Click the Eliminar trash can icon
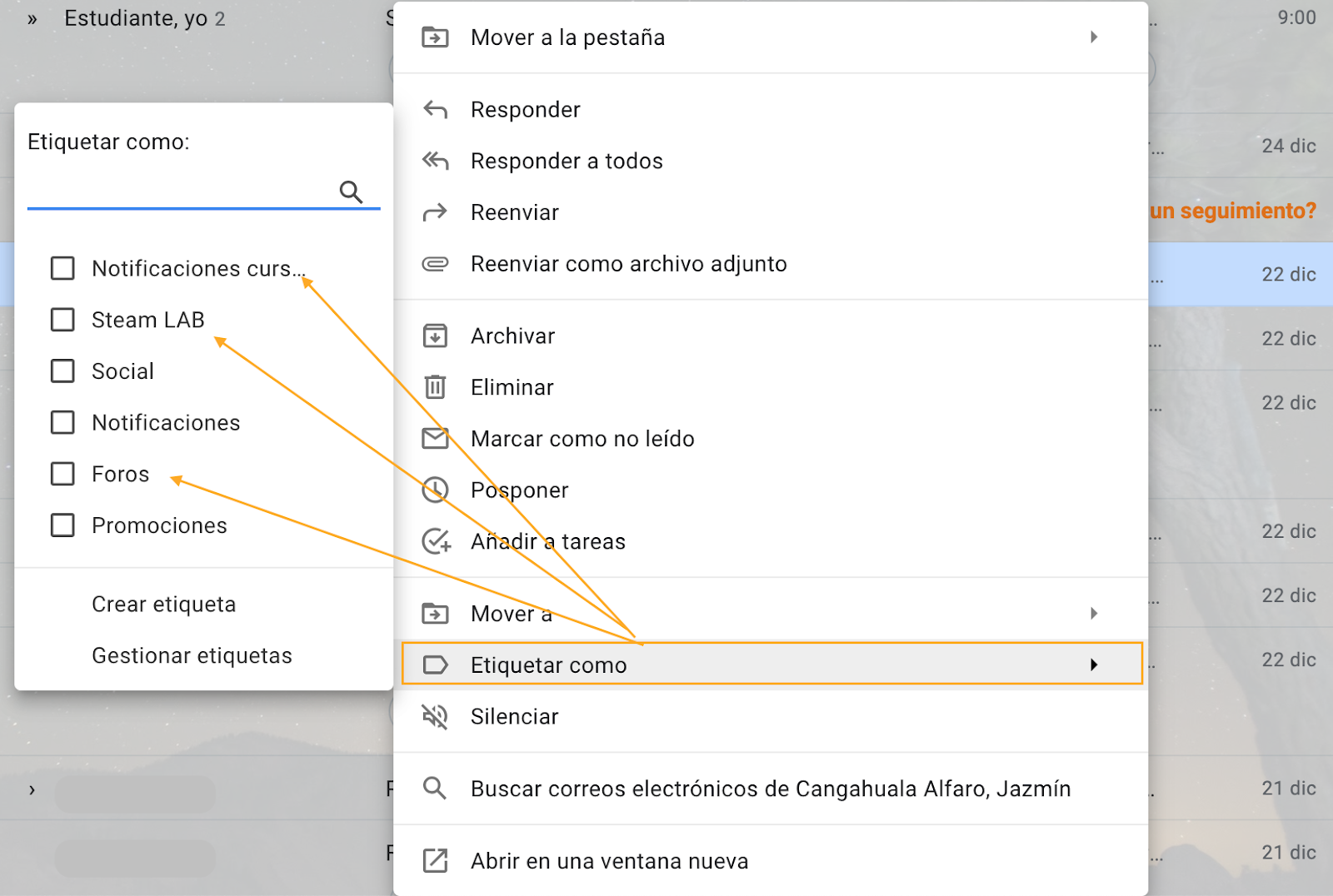Image resolution: width=1333 pixels, height=896 pixels. (435, 387)
